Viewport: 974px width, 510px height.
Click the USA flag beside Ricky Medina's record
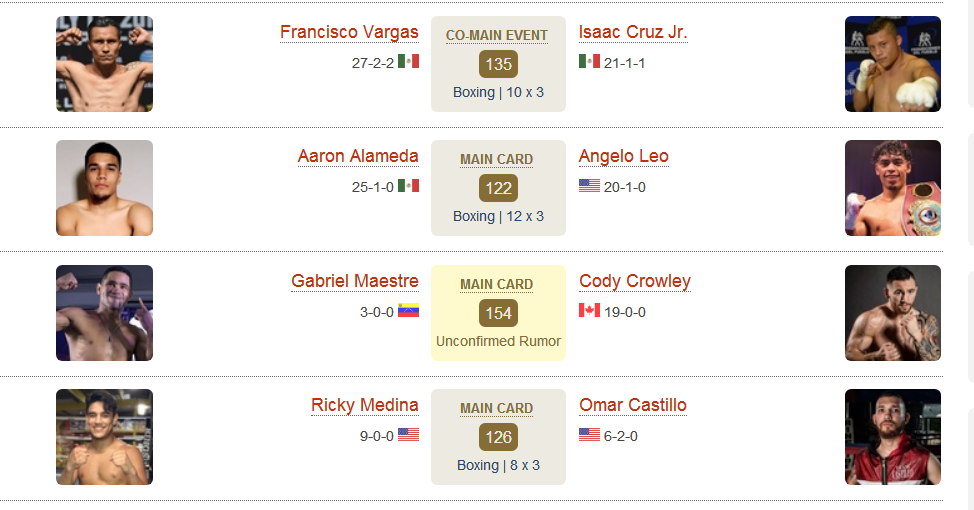pos(408,434)
